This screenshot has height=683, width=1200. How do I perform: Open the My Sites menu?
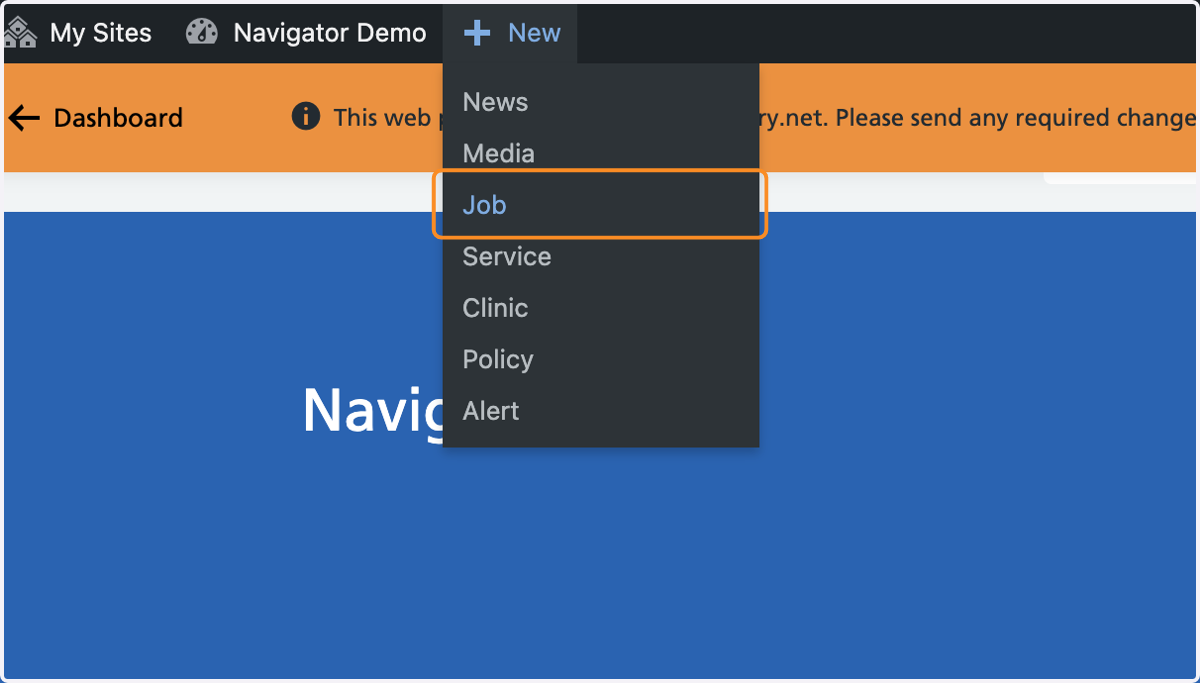click(x=80, y=32)
